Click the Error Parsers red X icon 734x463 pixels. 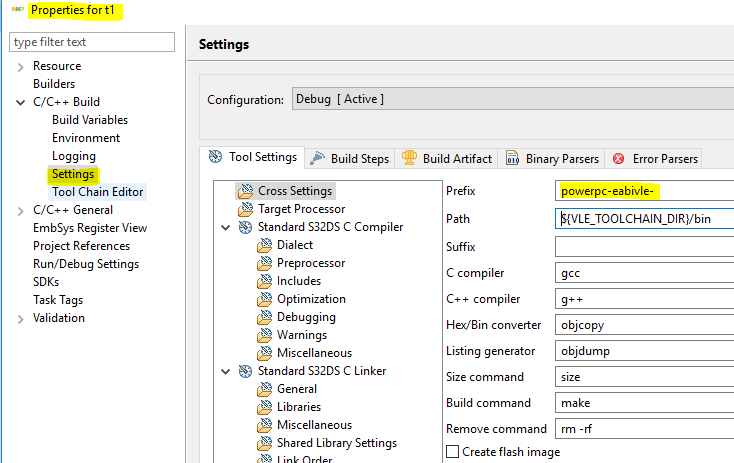pyautogui.click(x=619, y=158)
